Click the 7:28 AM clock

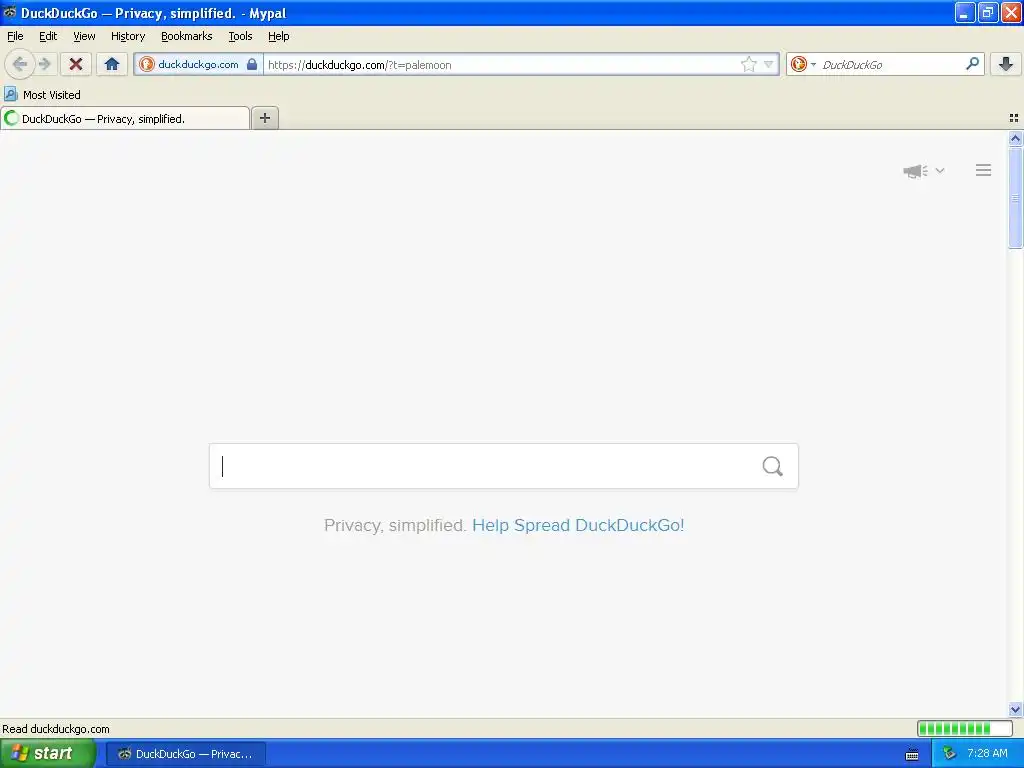click(987, 753)
